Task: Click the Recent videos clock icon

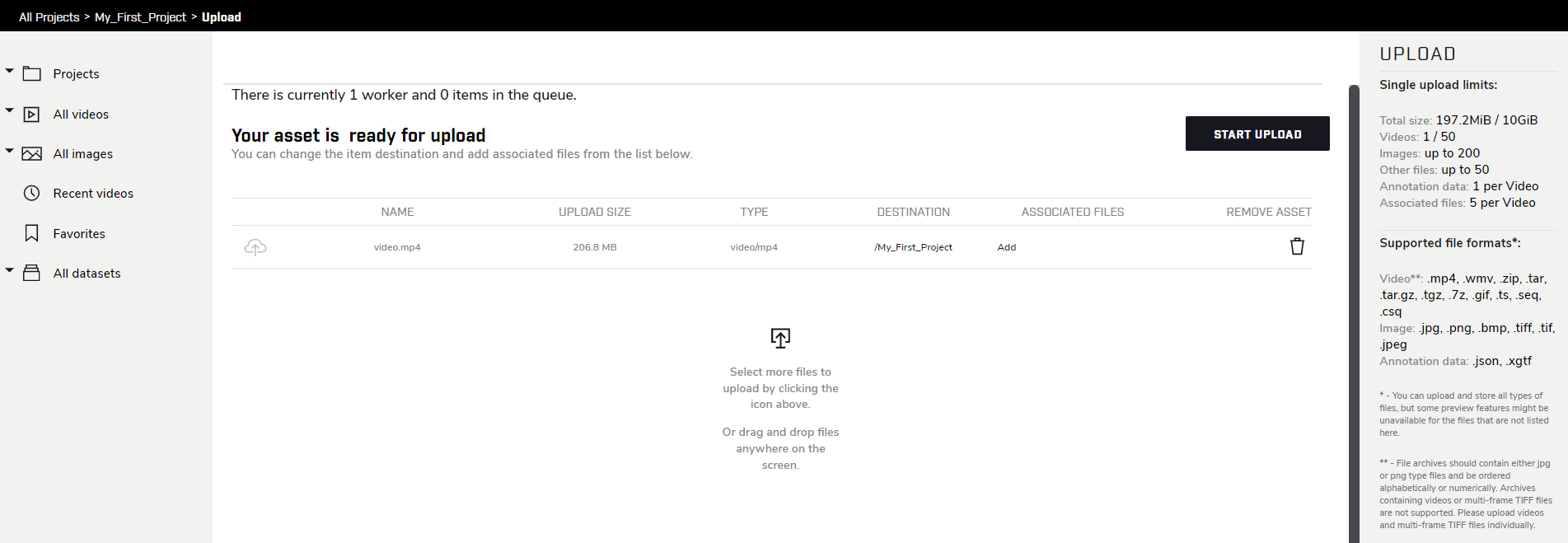Action: click(32, 194)
